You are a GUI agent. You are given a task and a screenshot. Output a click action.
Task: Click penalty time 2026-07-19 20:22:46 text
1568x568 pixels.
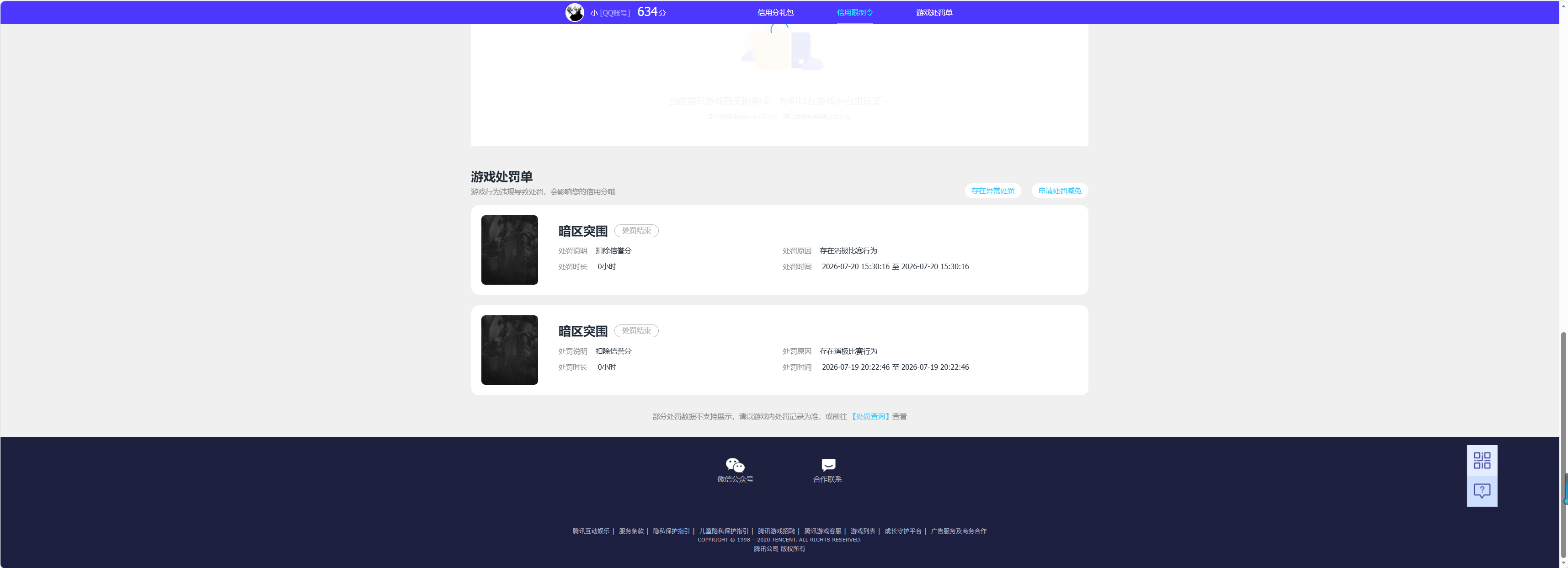895,367
